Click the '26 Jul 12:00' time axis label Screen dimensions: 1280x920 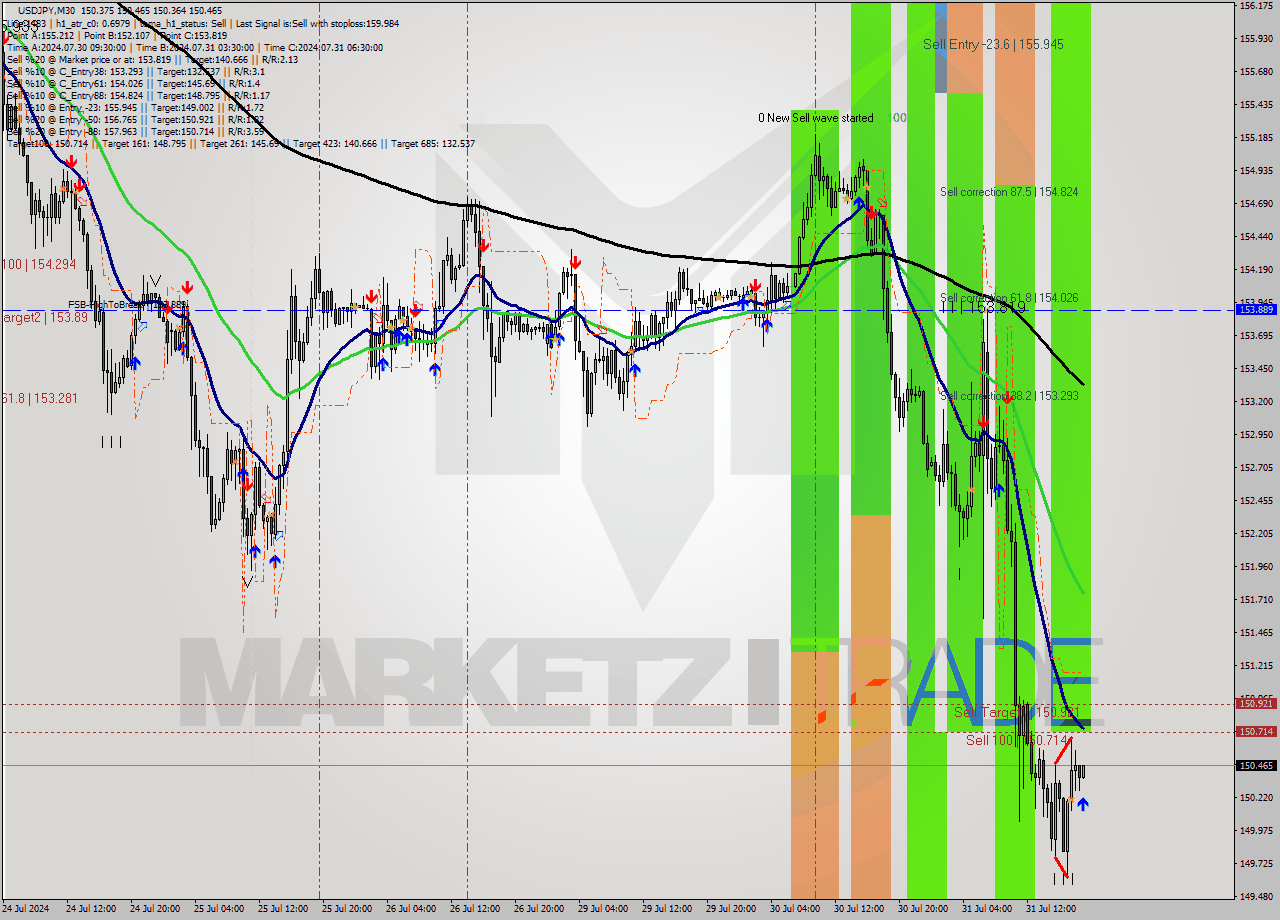(x=475, y=909)
